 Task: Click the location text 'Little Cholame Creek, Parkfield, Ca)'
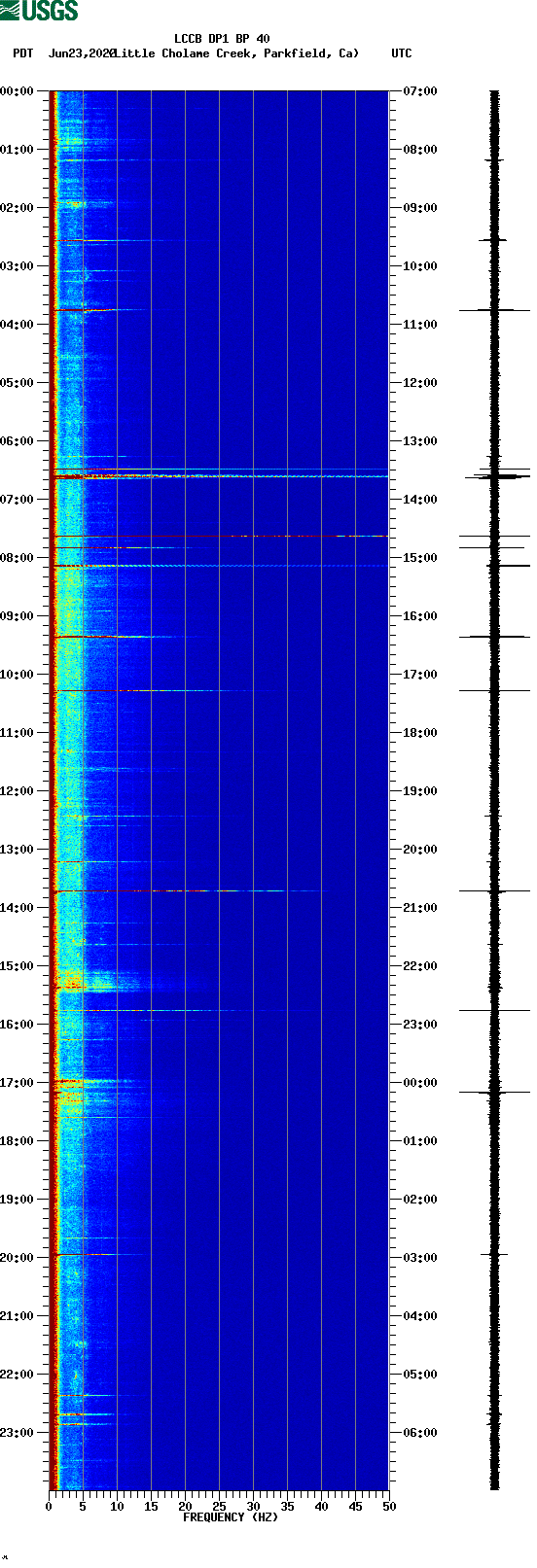pos(236,53)
